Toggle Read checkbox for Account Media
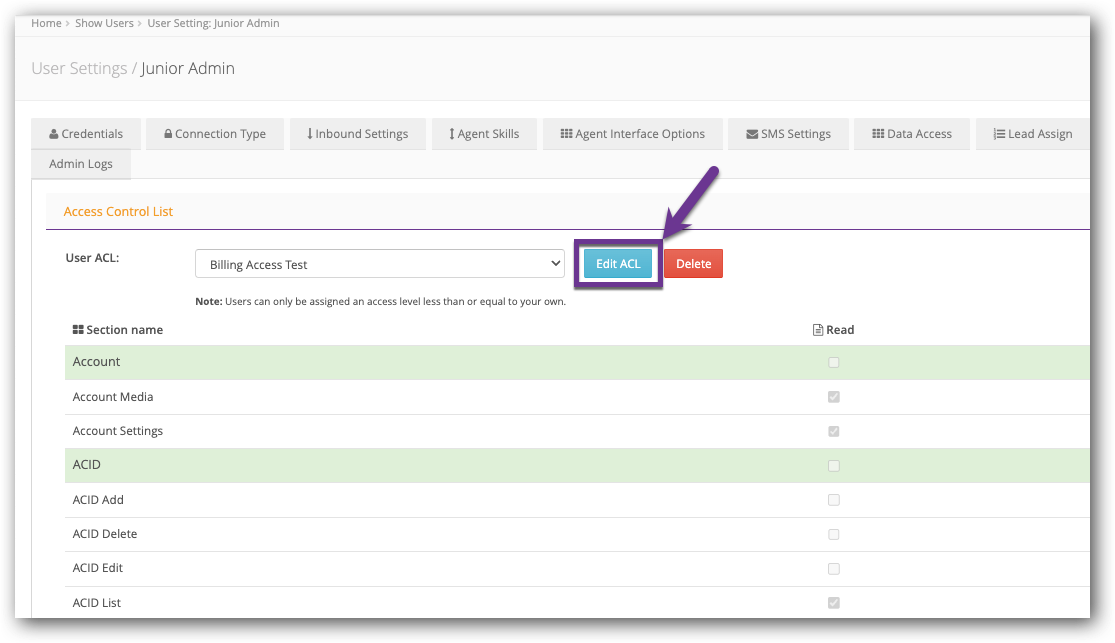Viewport: 1115px width, 643px height. coord(834,397)
